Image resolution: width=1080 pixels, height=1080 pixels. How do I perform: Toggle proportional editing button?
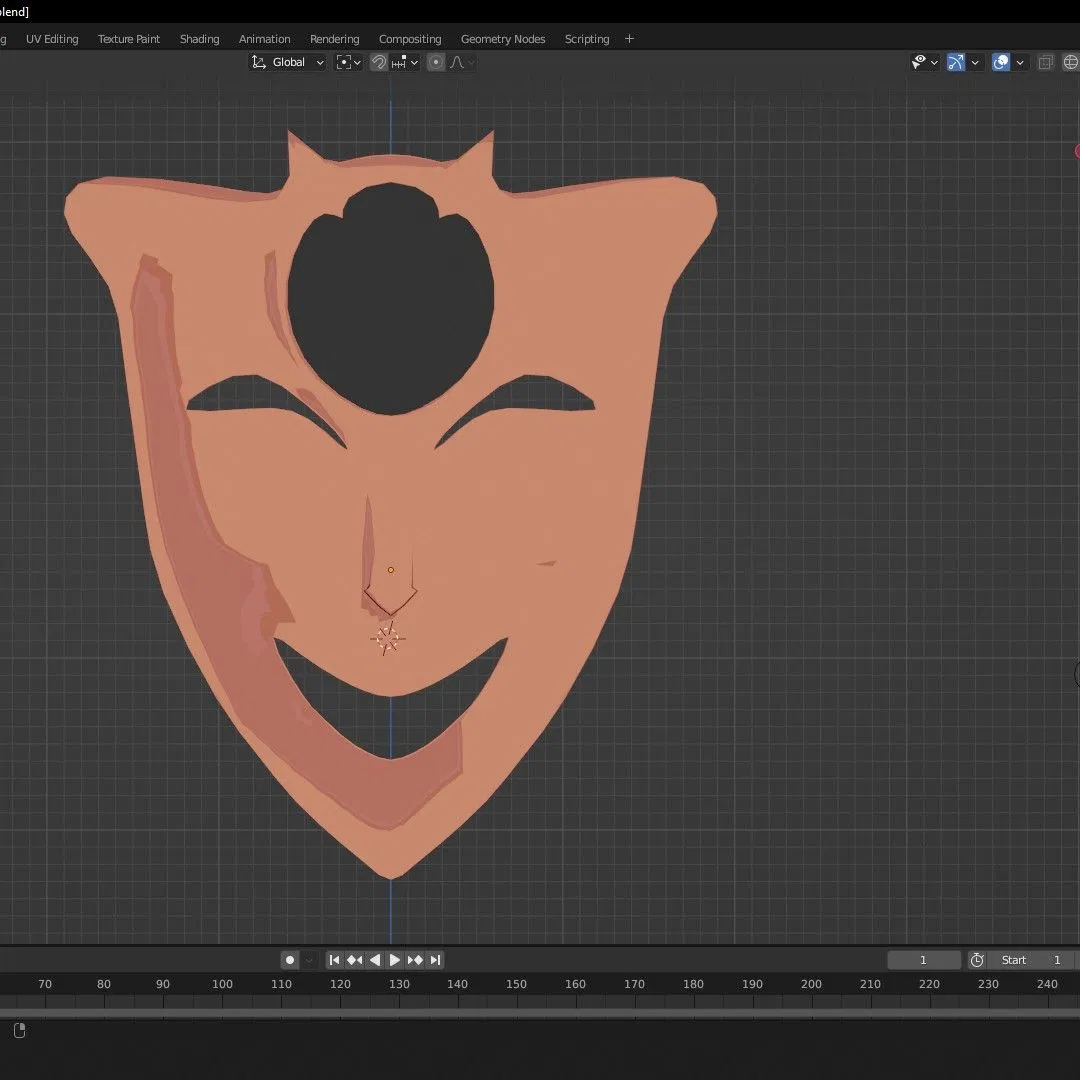436,62
